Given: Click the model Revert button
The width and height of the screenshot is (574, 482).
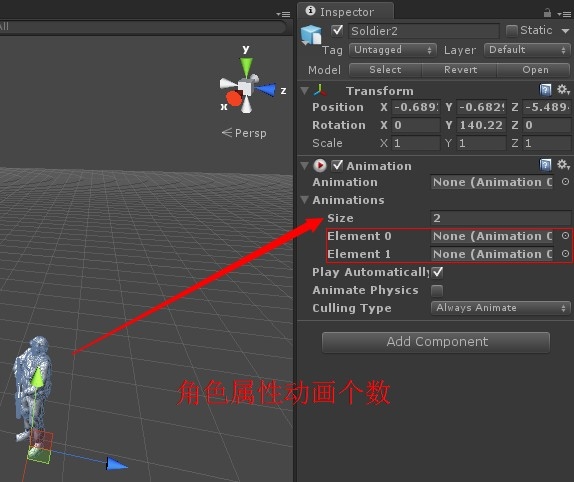Looking at the screenshot, I should point(460,70).
